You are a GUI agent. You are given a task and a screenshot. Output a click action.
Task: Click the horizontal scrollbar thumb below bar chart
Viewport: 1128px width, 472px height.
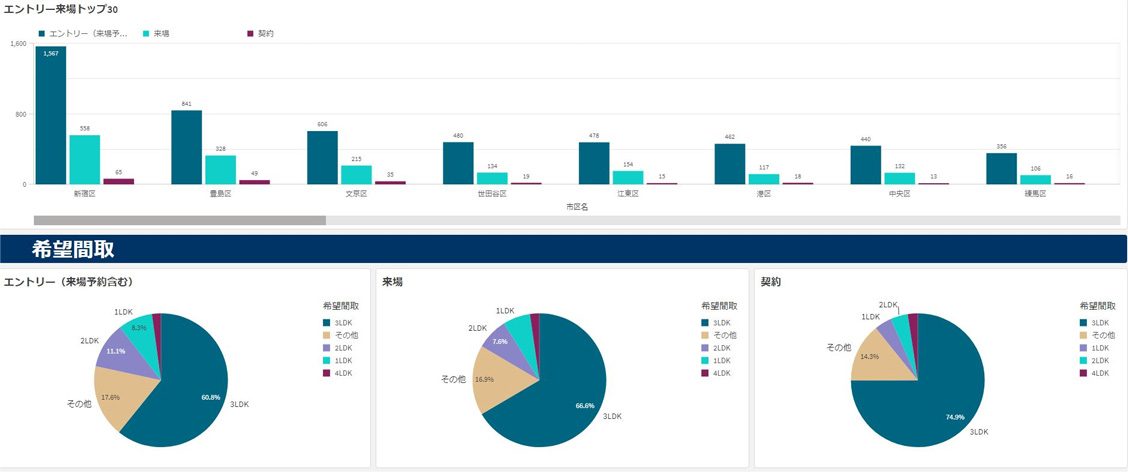pyautogui.click(x=180, y=220)
